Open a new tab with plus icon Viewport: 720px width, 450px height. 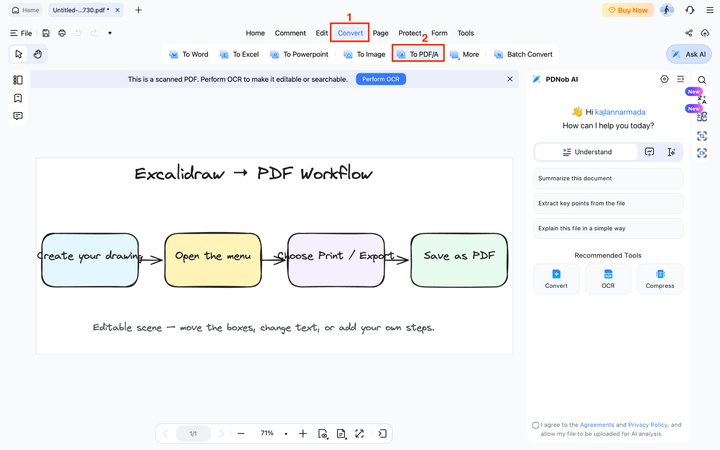pyautogui.click(x=138, y=10)
